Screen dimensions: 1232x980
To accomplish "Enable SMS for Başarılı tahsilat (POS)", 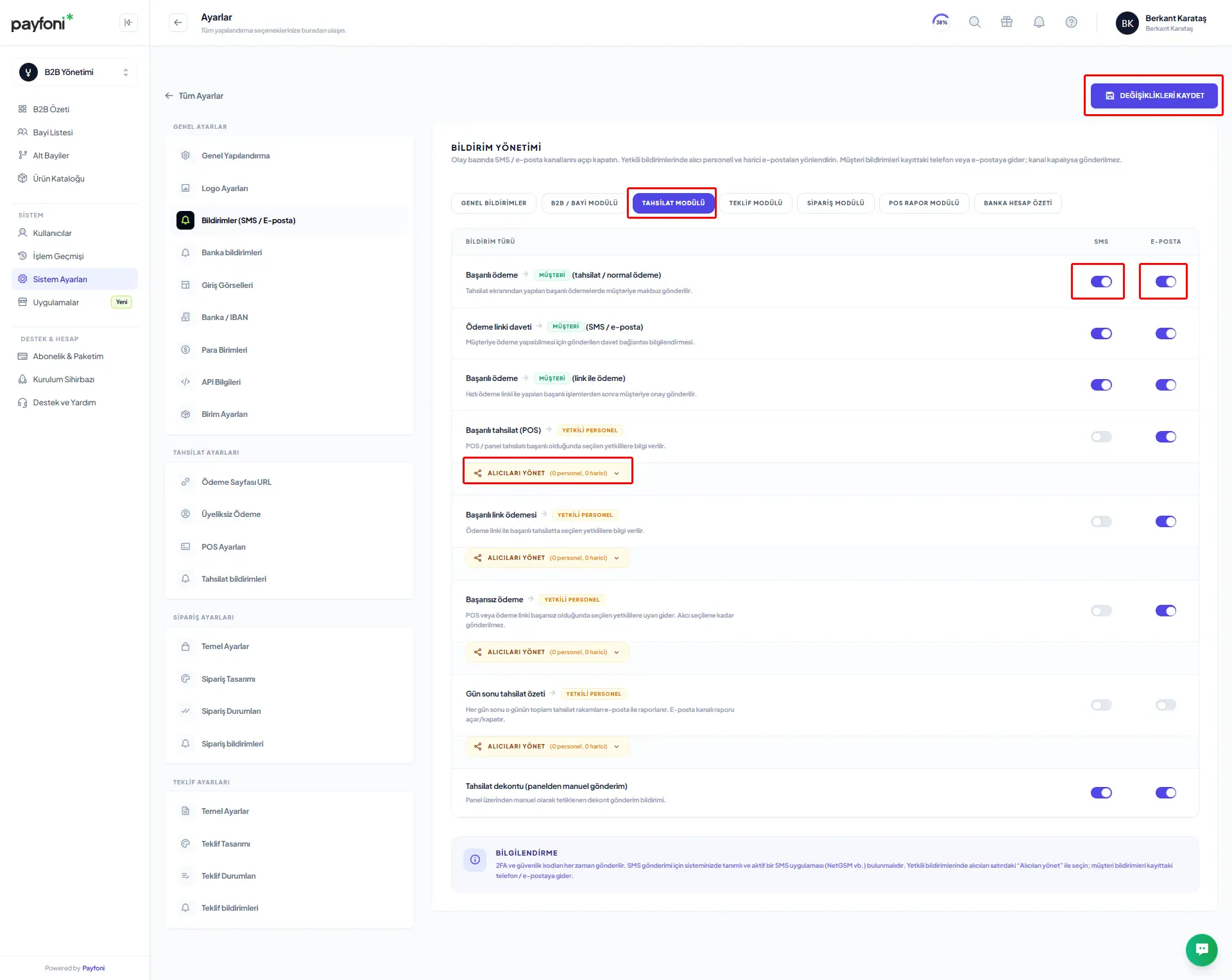I will pyautogui.click(x=1101, y=437).
